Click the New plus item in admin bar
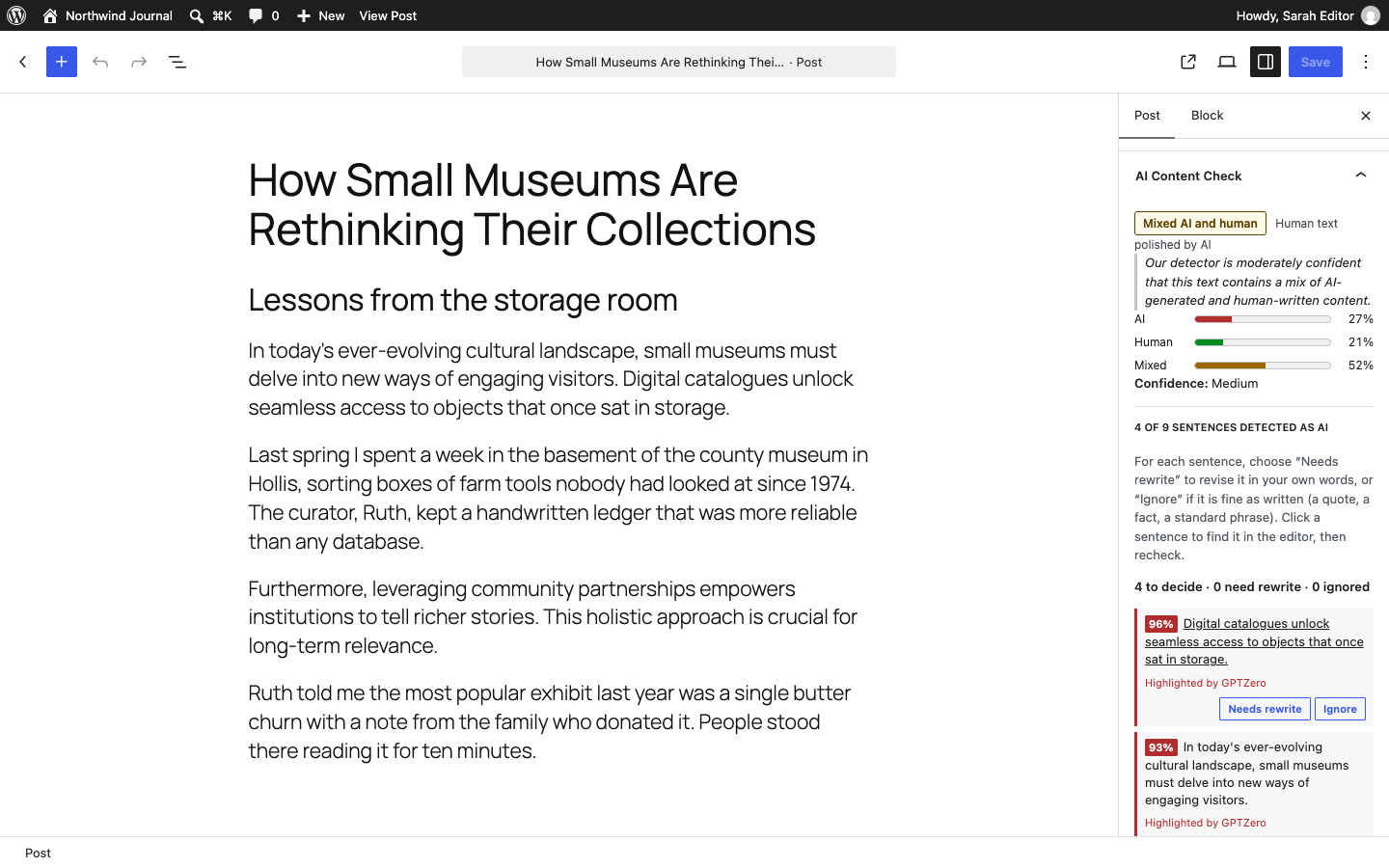The width and height of the screenshot is (1389, 868). [x=320, y=15]
